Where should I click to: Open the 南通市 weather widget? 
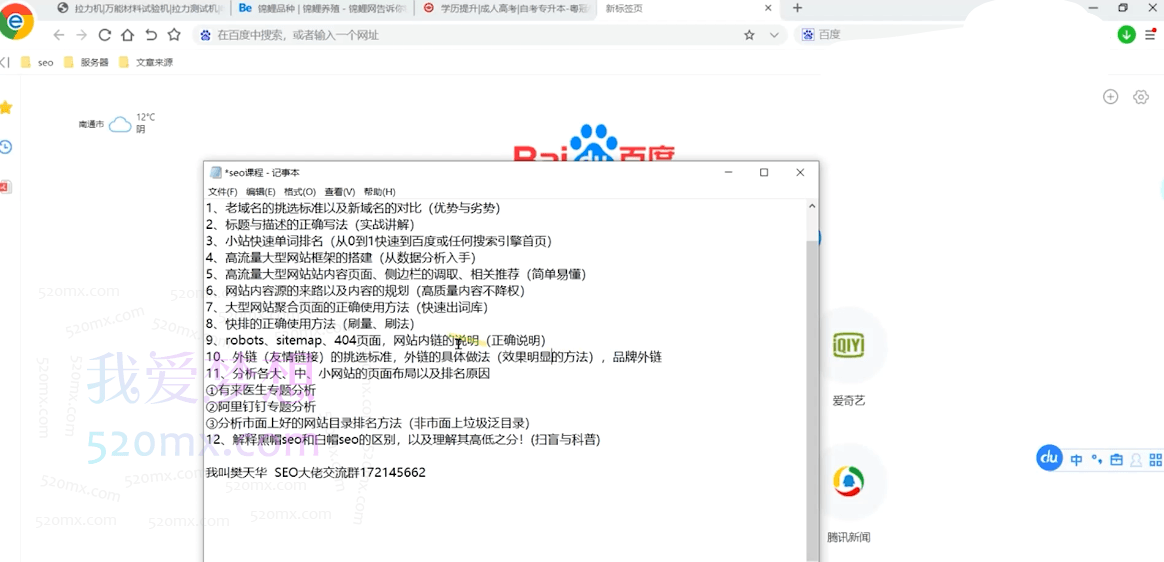[x=117, y=122]
